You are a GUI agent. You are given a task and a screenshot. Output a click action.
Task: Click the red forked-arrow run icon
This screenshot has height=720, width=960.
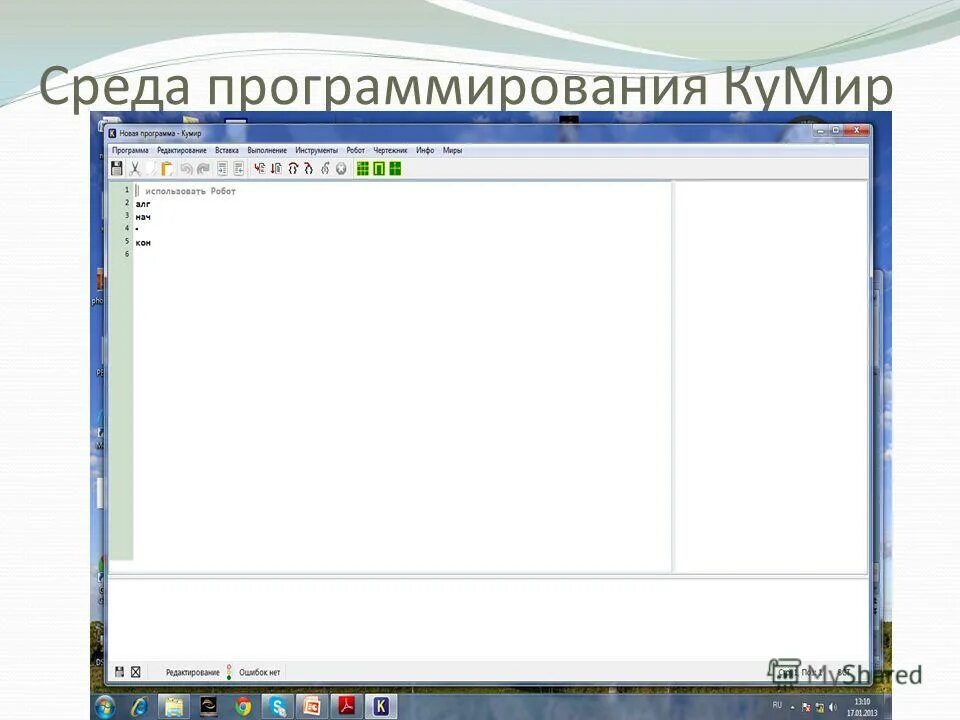[x=260, y=168]
